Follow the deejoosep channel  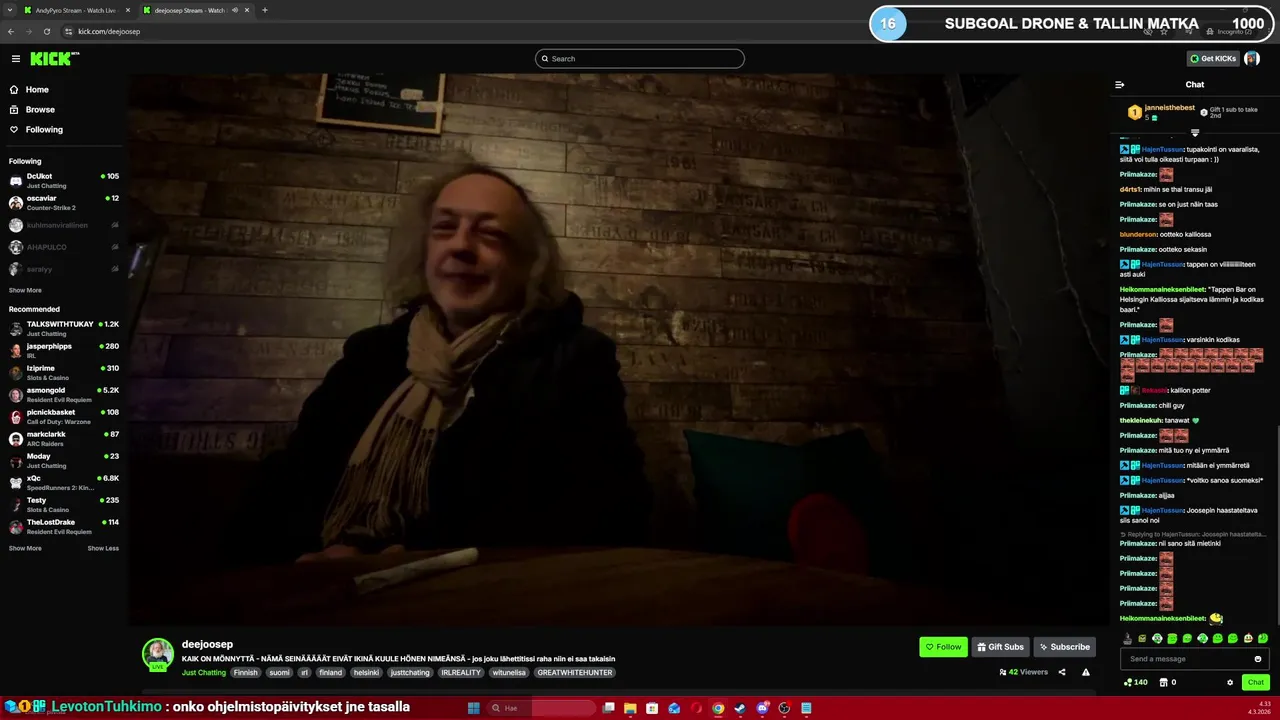(x=943, y=647)
